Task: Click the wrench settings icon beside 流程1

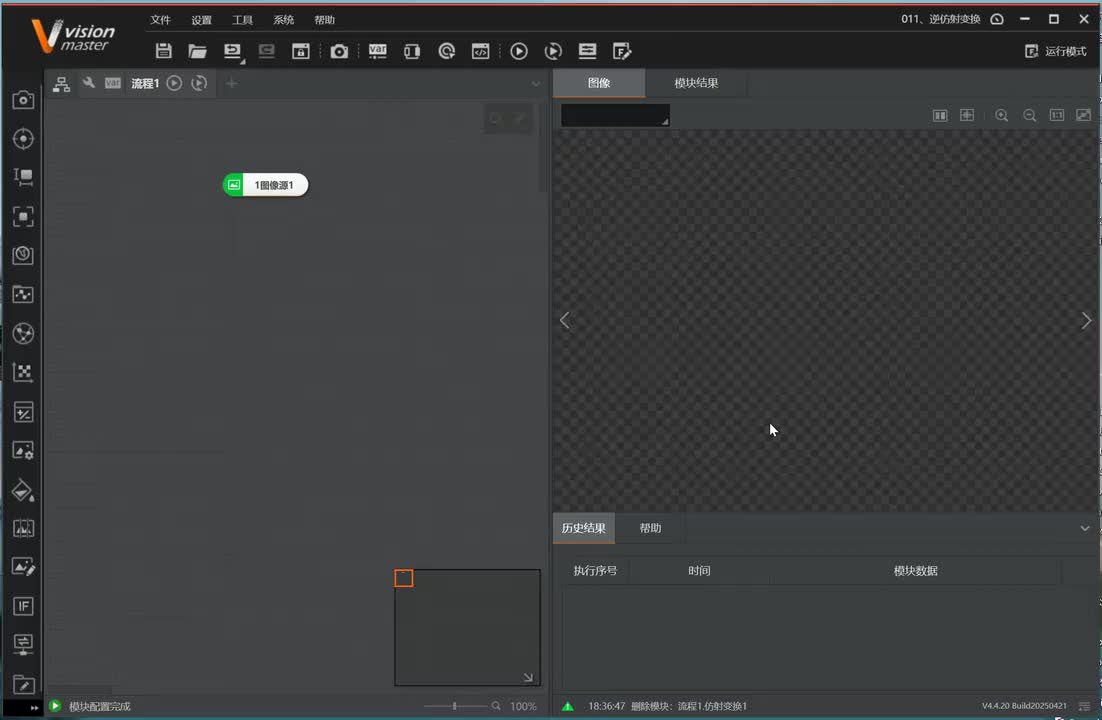Action: click(89, 83)
